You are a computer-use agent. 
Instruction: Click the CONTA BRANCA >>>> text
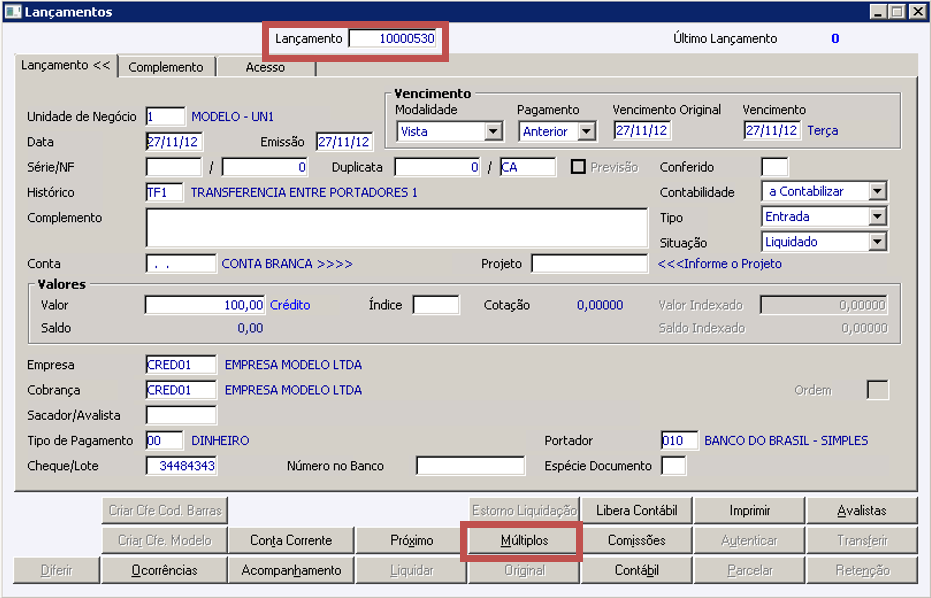[x=287, y=264]
